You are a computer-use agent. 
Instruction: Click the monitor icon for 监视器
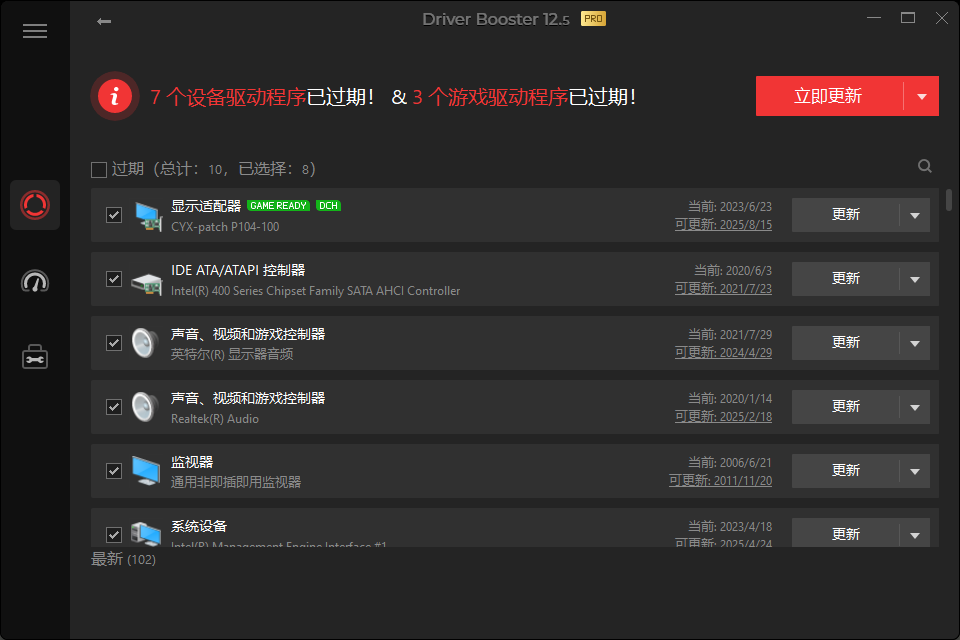point(146,471)
